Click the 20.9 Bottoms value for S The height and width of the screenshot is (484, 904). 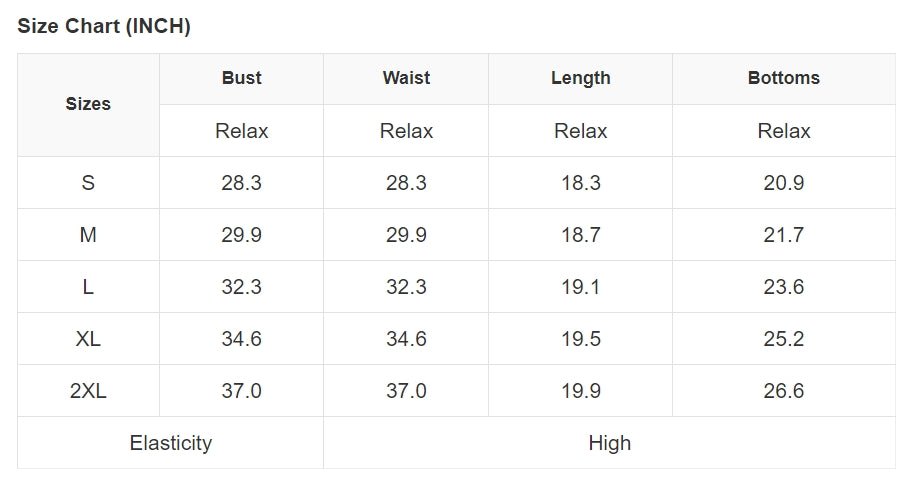tap(783, 183)
